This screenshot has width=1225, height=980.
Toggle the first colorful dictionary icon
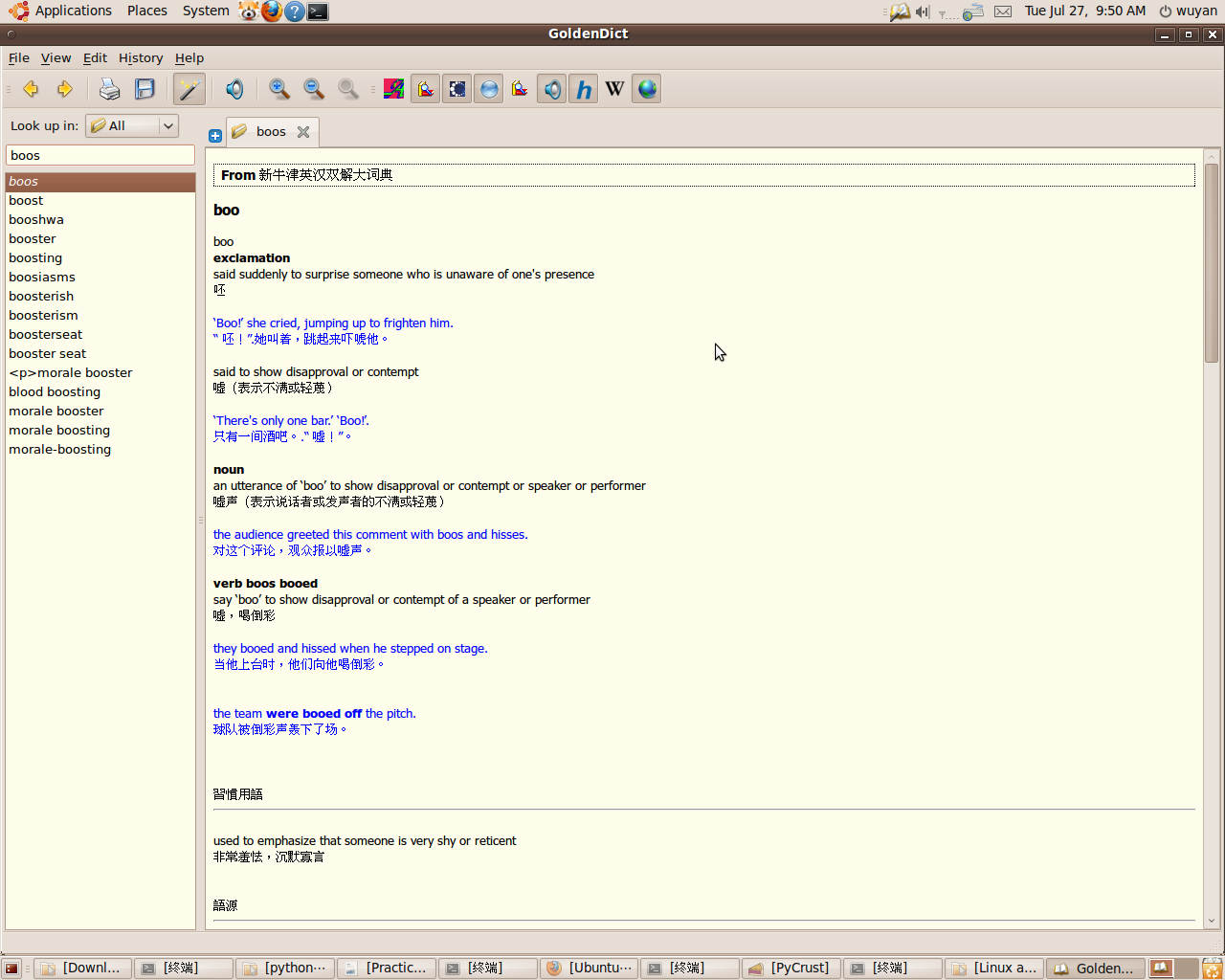pyautogui.click(x=393, y=89)
